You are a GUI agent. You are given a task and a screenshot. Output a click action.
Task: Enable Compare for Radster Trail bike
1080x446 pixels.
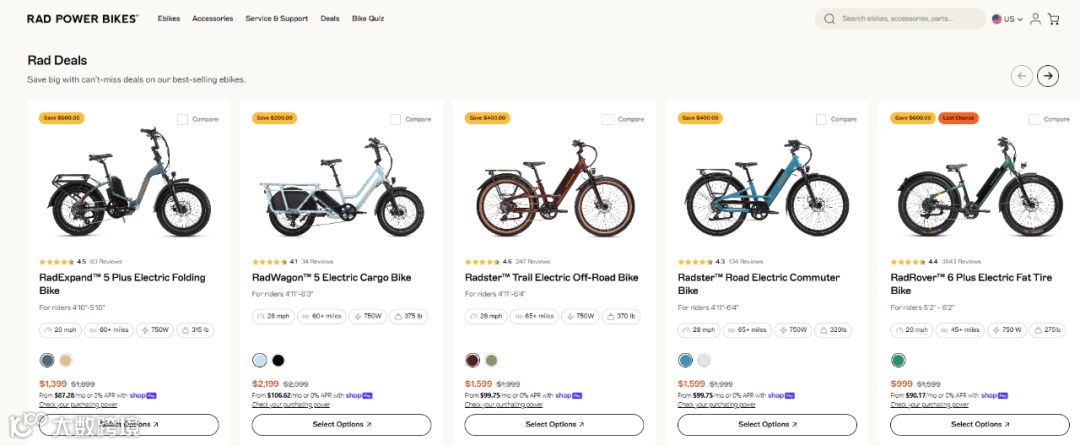[609, 119]
